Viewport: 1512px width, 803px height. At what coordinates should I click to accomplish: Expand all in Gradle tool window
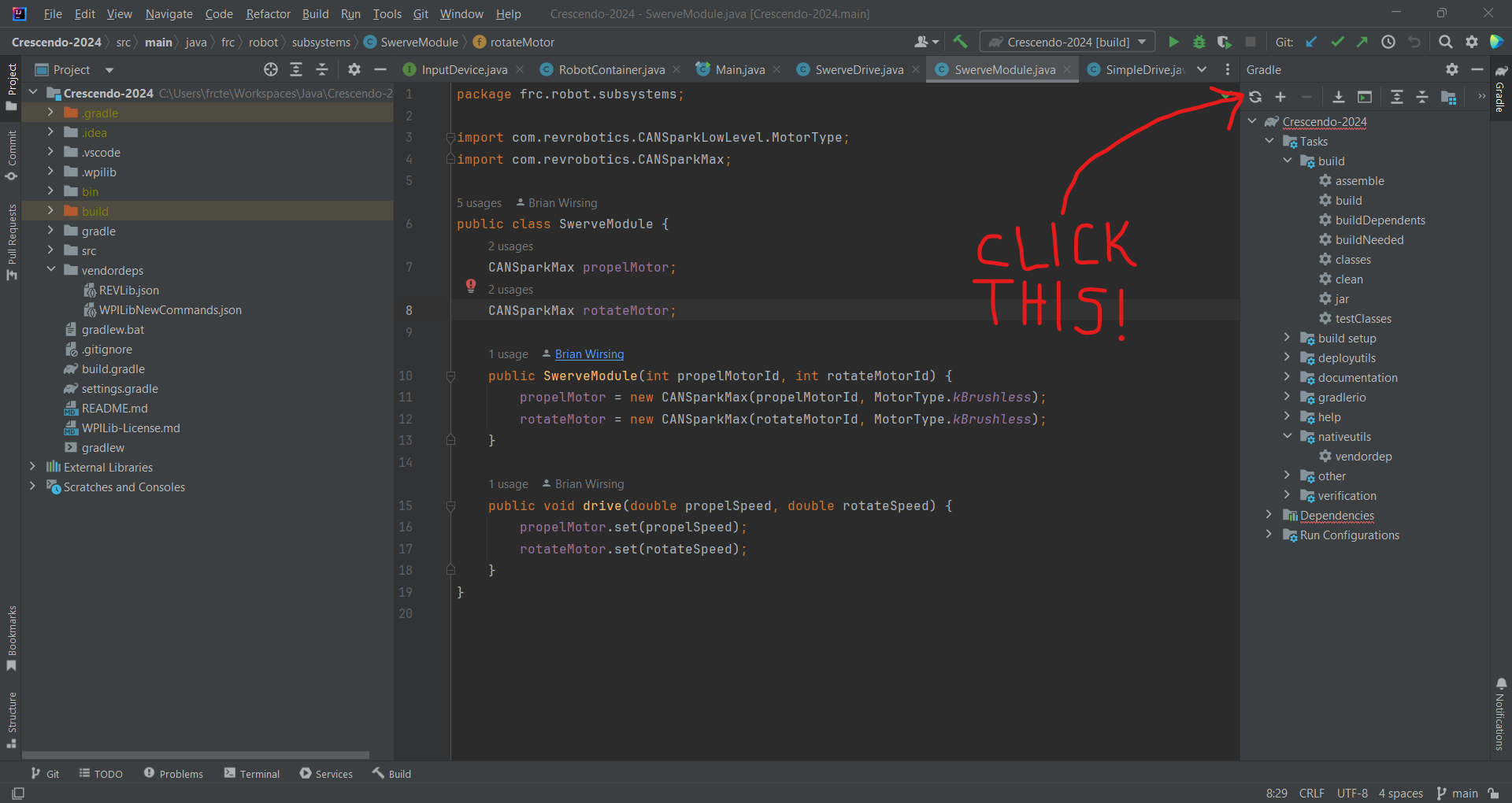coord(1396,97)
